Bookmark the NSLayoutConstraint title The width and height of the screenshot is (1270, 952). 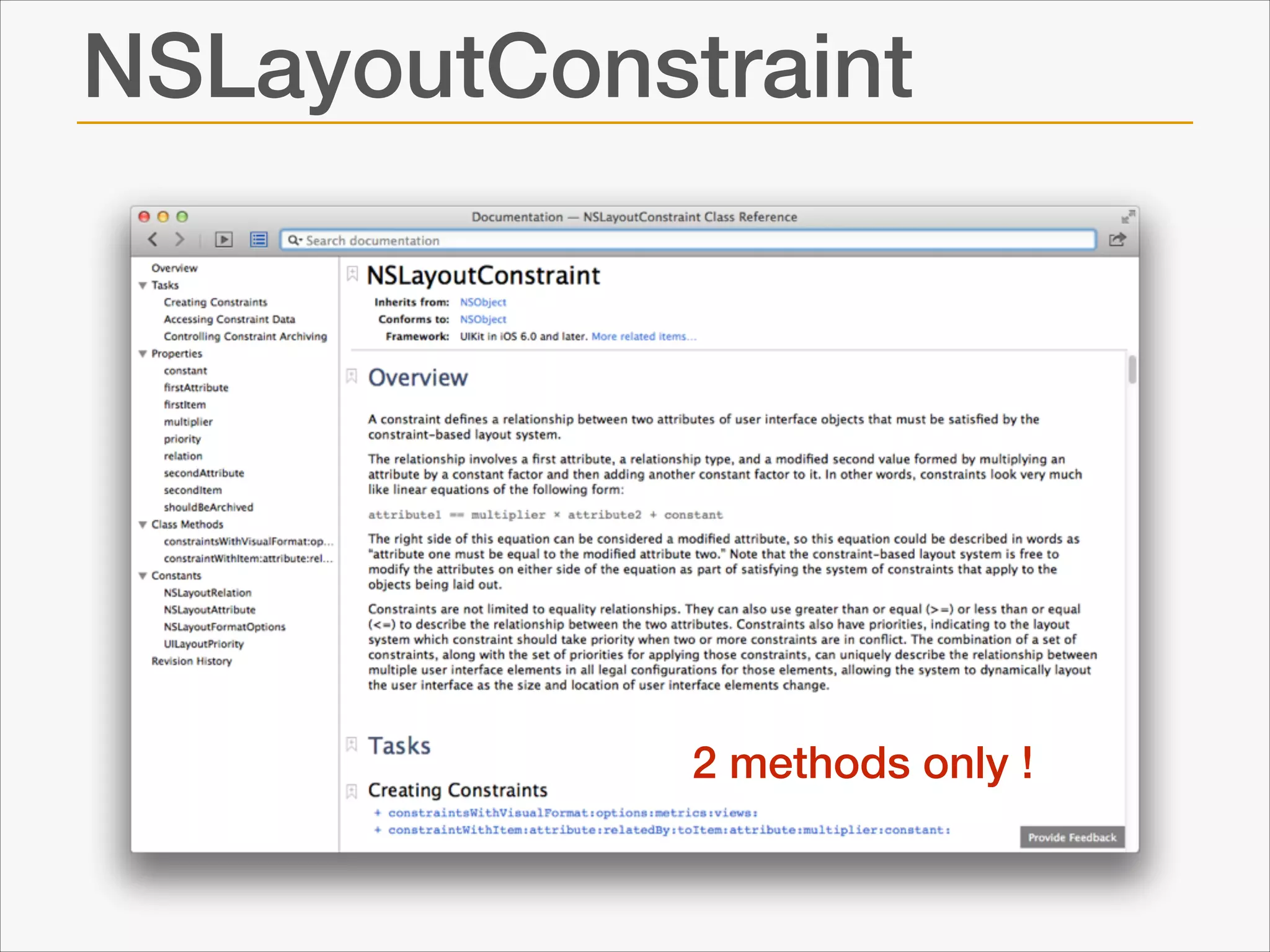click(x=352, y=274)
